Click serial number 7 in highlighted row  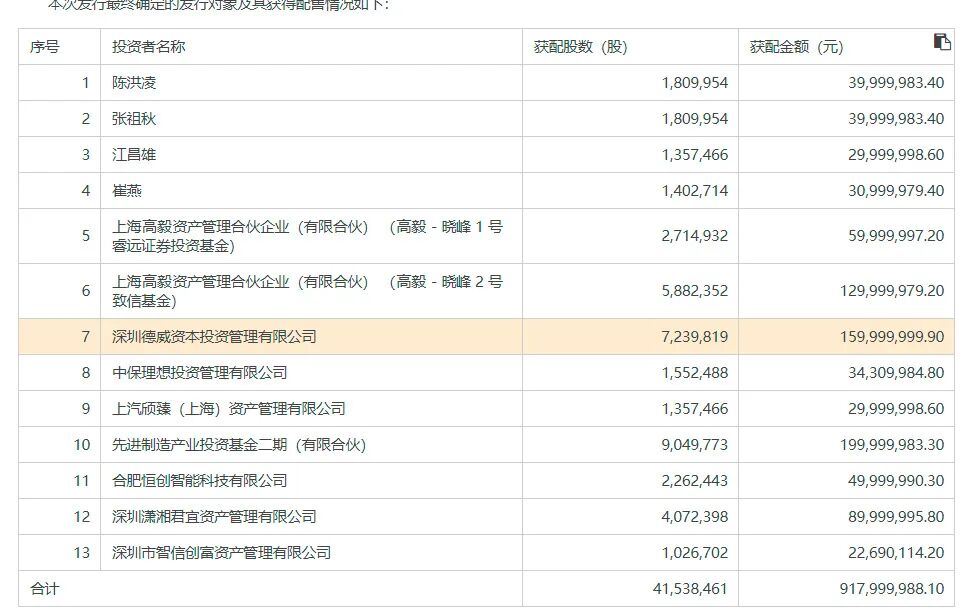point(85,337)
